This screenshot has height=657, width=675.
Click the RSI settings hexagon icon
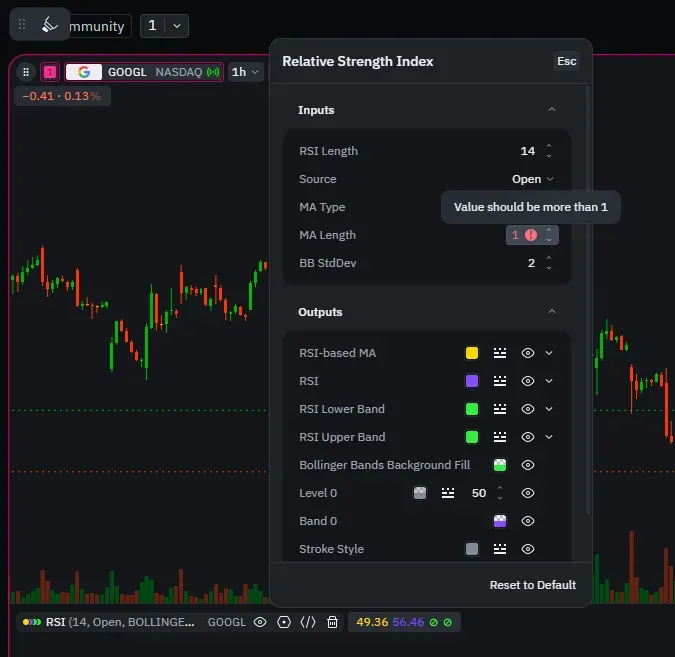coord(284,622)
